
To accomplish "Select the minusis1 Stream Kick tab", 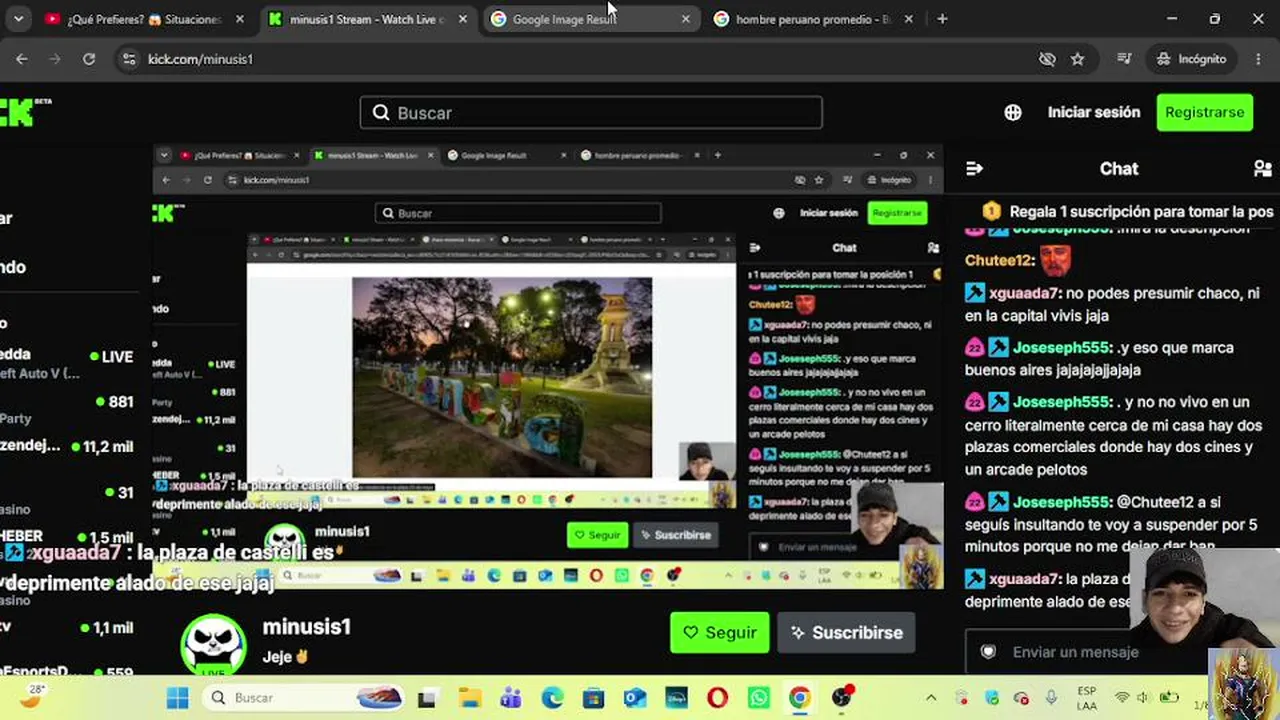I will (x=367, y=19).
